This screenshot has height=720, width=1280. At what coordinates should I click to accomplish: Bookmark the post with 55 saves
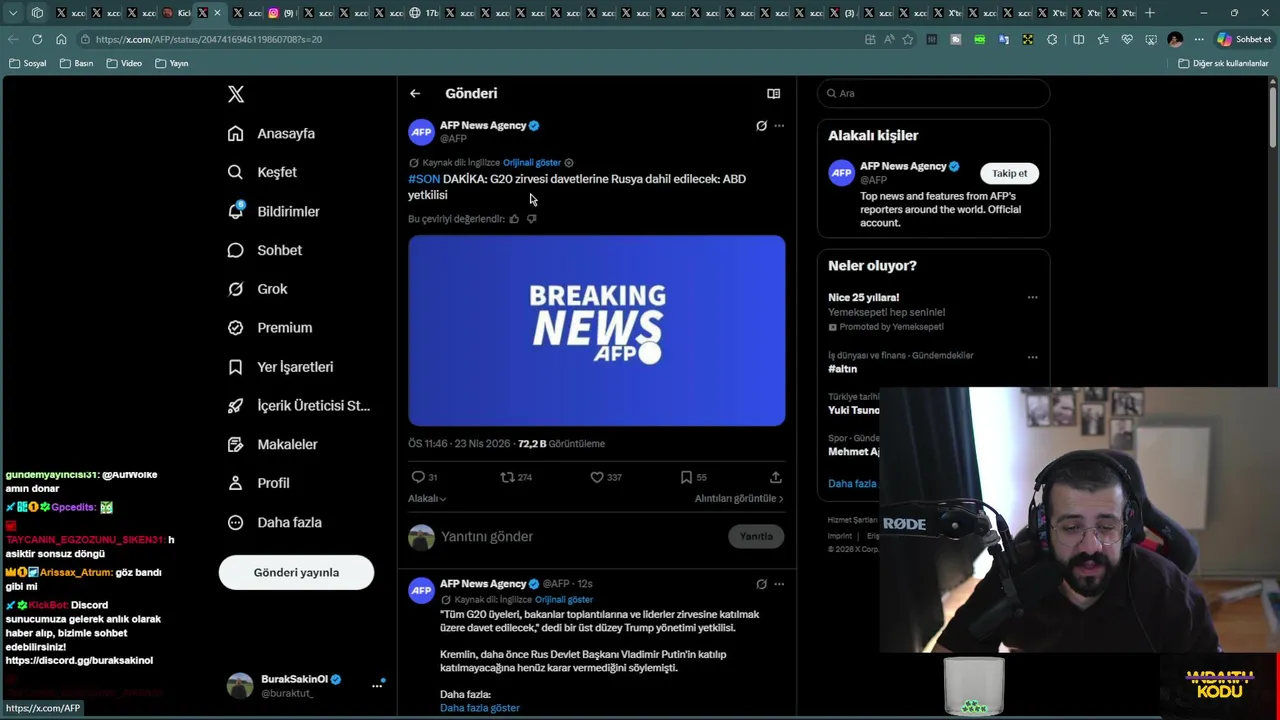tap(693, 477)
